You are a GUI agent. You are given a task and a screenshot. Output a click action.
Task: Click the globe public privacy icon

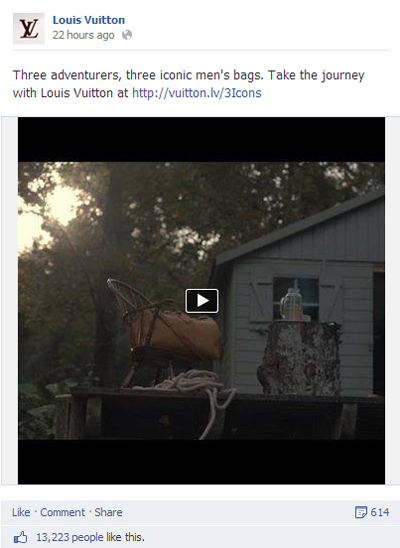click(127, 35)
